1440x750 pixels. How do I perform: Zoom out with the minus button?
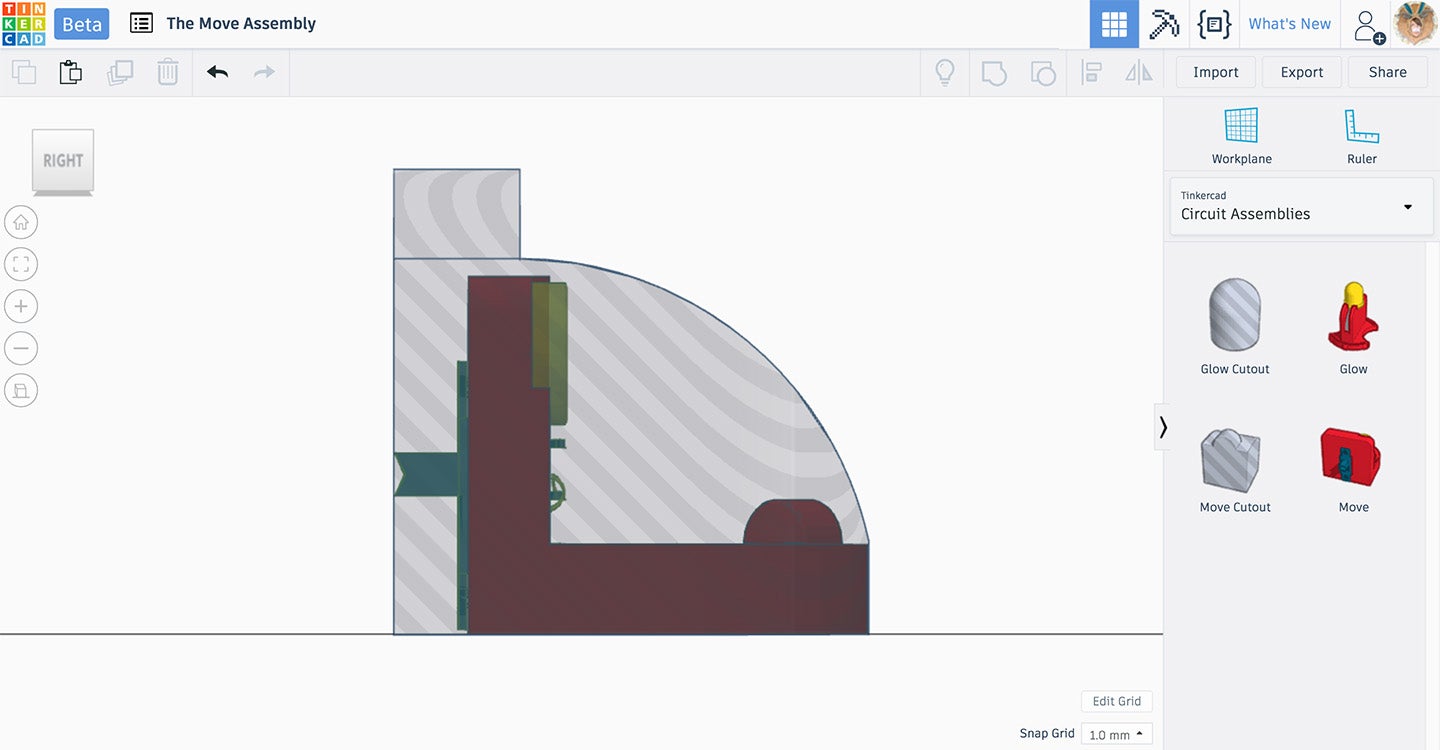(21, 349)
